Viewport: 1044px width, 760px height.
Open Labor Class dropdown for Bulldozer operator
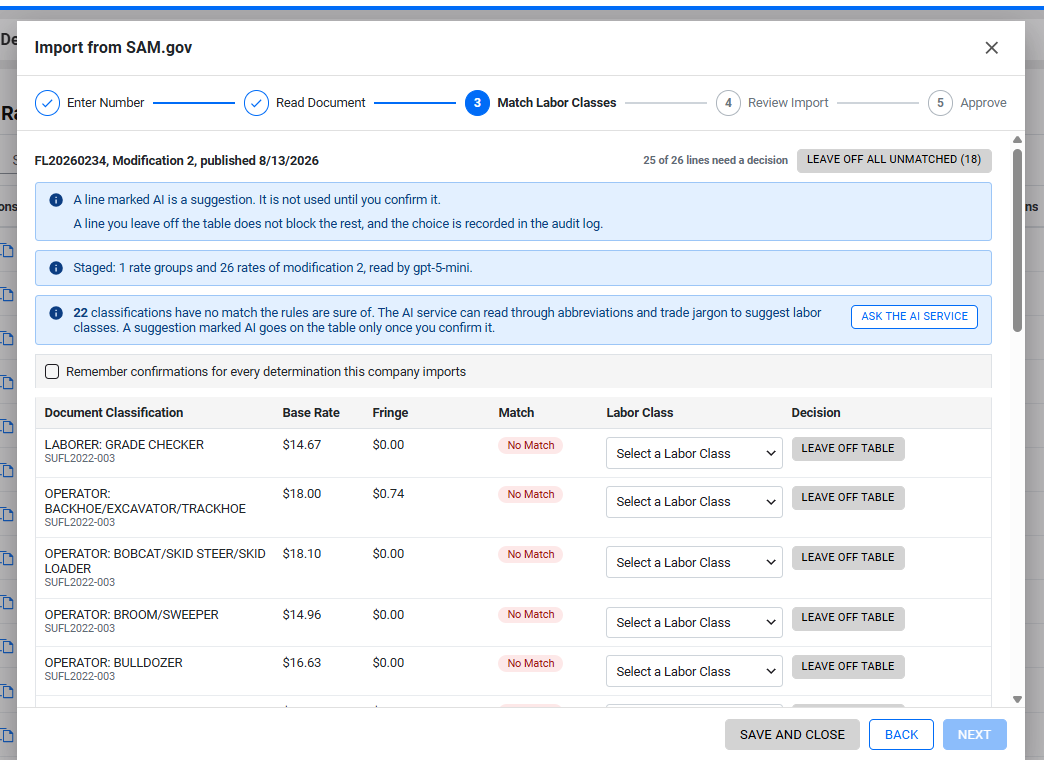pos(694,671)
